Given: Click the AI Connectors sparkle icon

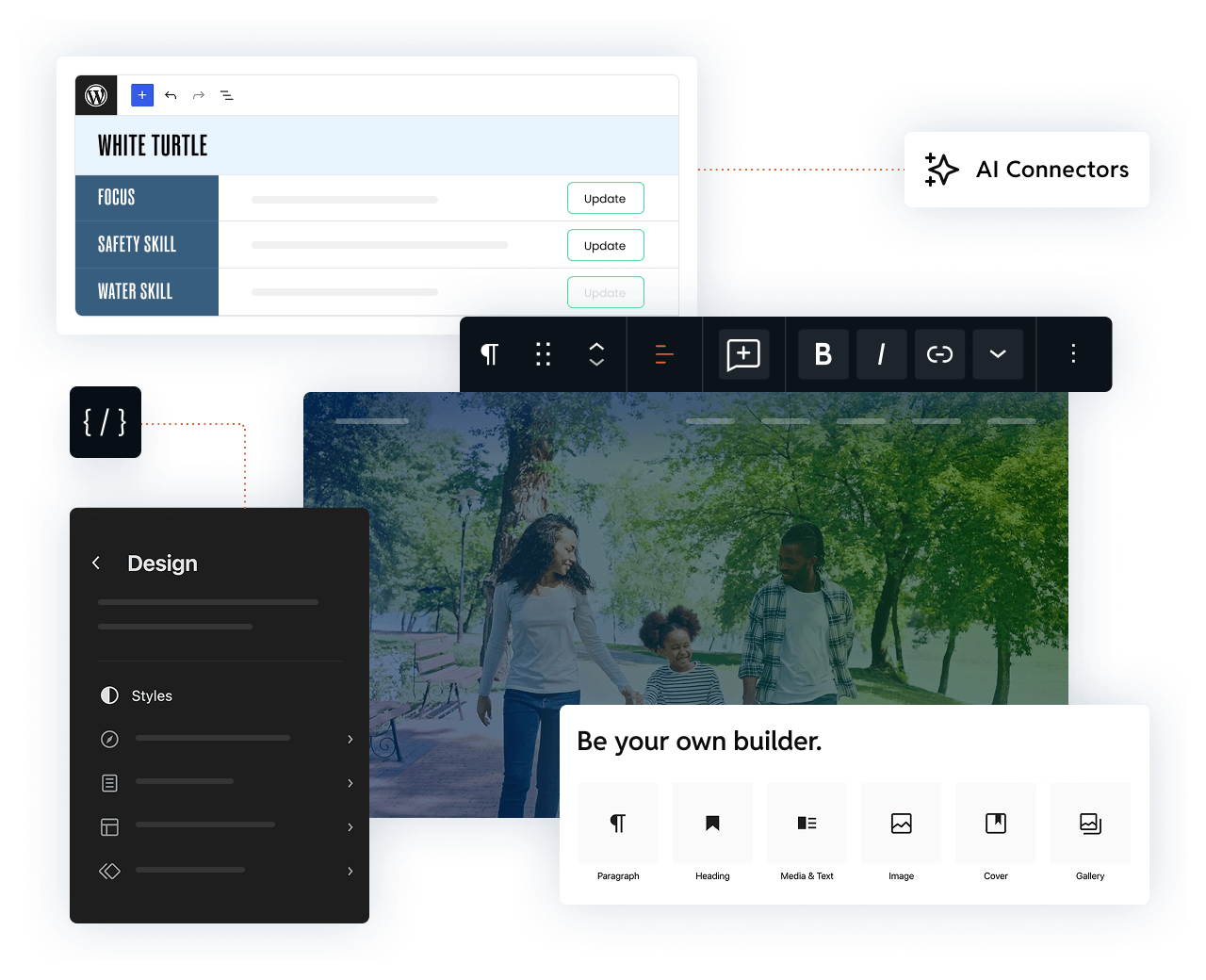Looking at the screenshot, I should (x=941, y=170).
